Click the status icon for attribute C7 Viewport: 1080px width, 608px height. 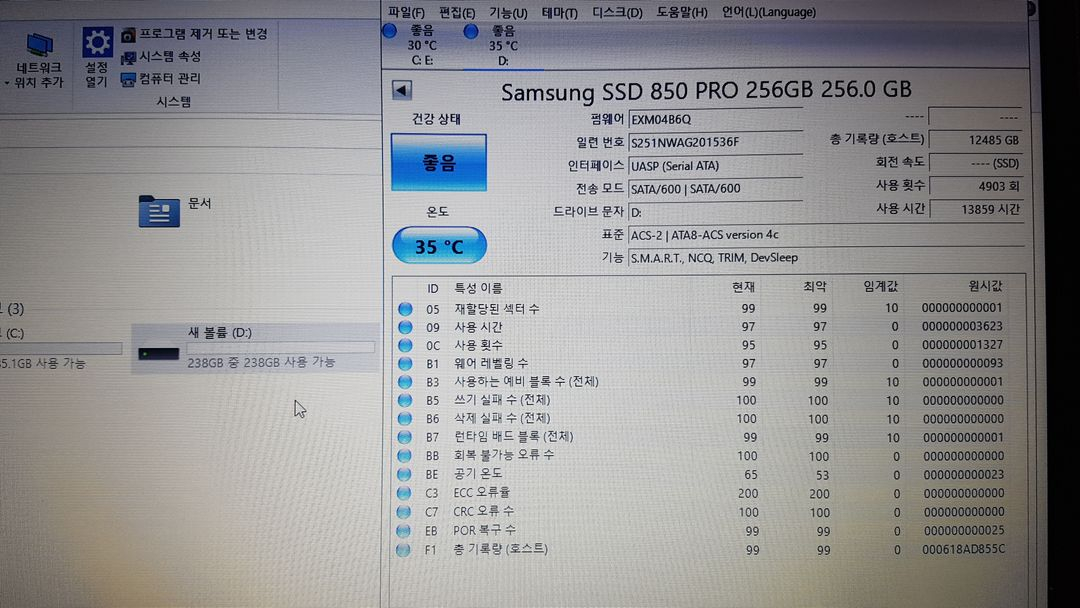(404, 512)
